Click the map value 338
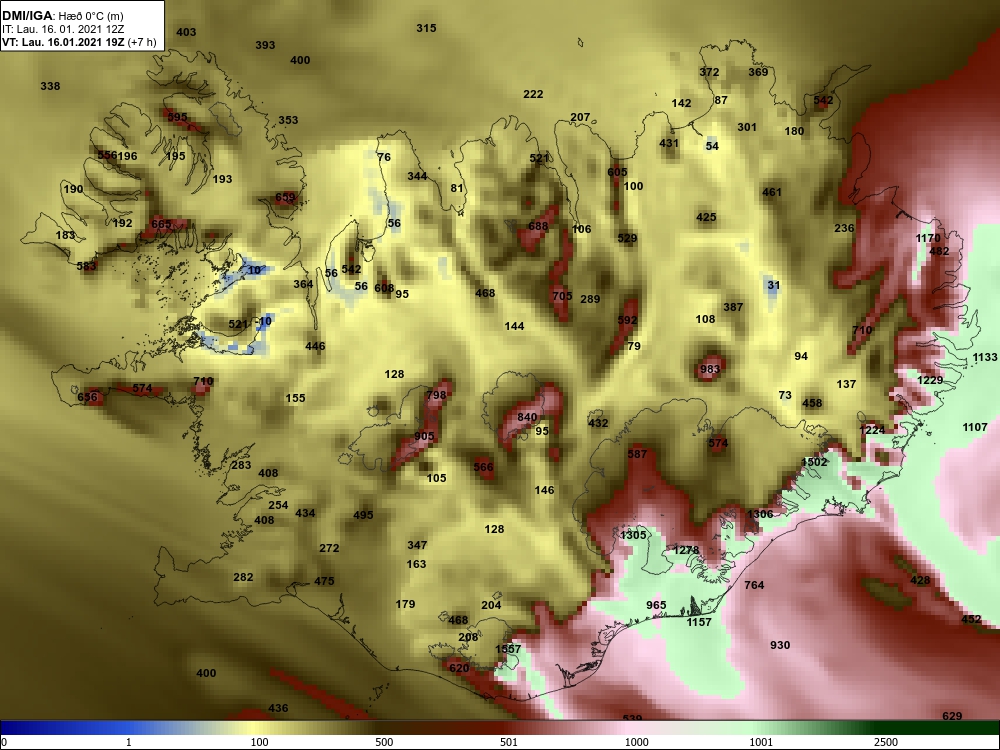This screenshot has height=750, width=1000. [50, 85]
